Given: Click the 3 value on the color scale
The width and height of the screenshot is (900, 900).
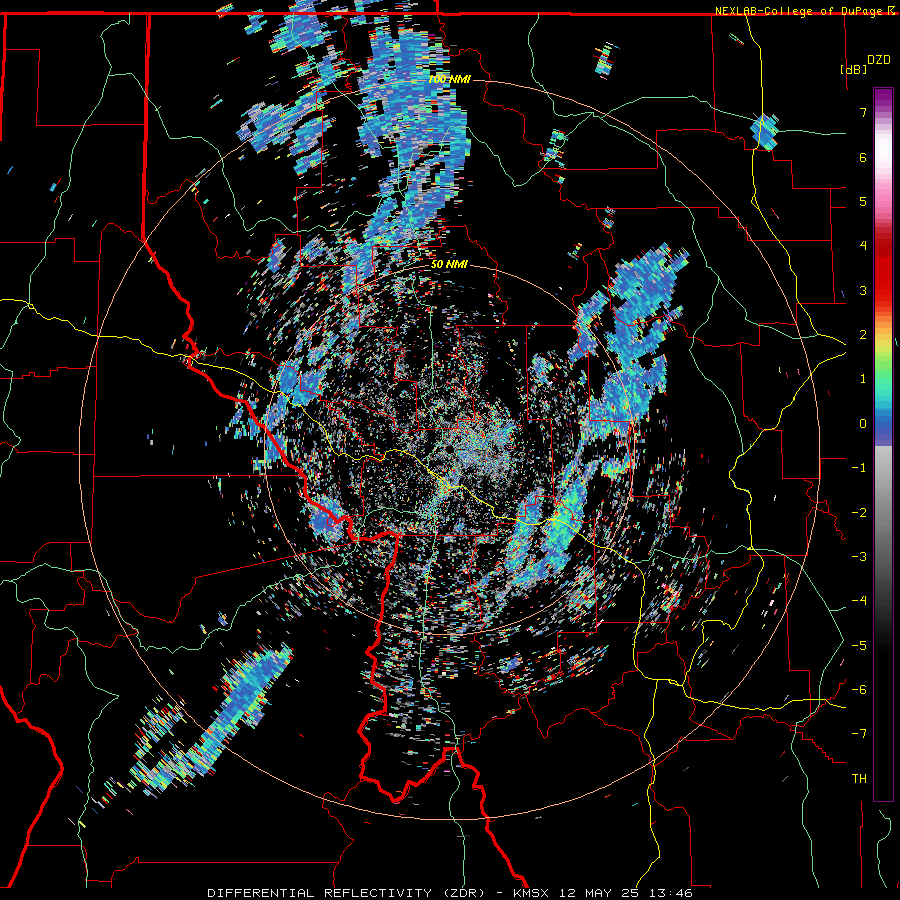Looking at the screenshot, I should 863,290.
